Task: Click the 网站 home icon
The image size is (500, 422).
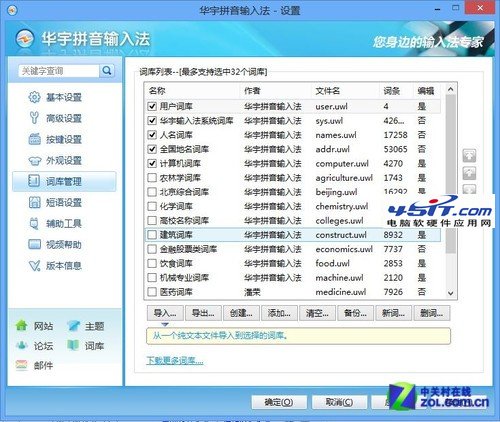Action: (22, 326)
